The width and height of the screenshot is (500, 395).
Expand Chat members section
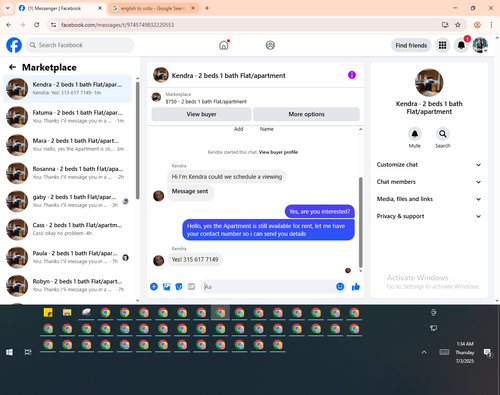click(429, 182)
